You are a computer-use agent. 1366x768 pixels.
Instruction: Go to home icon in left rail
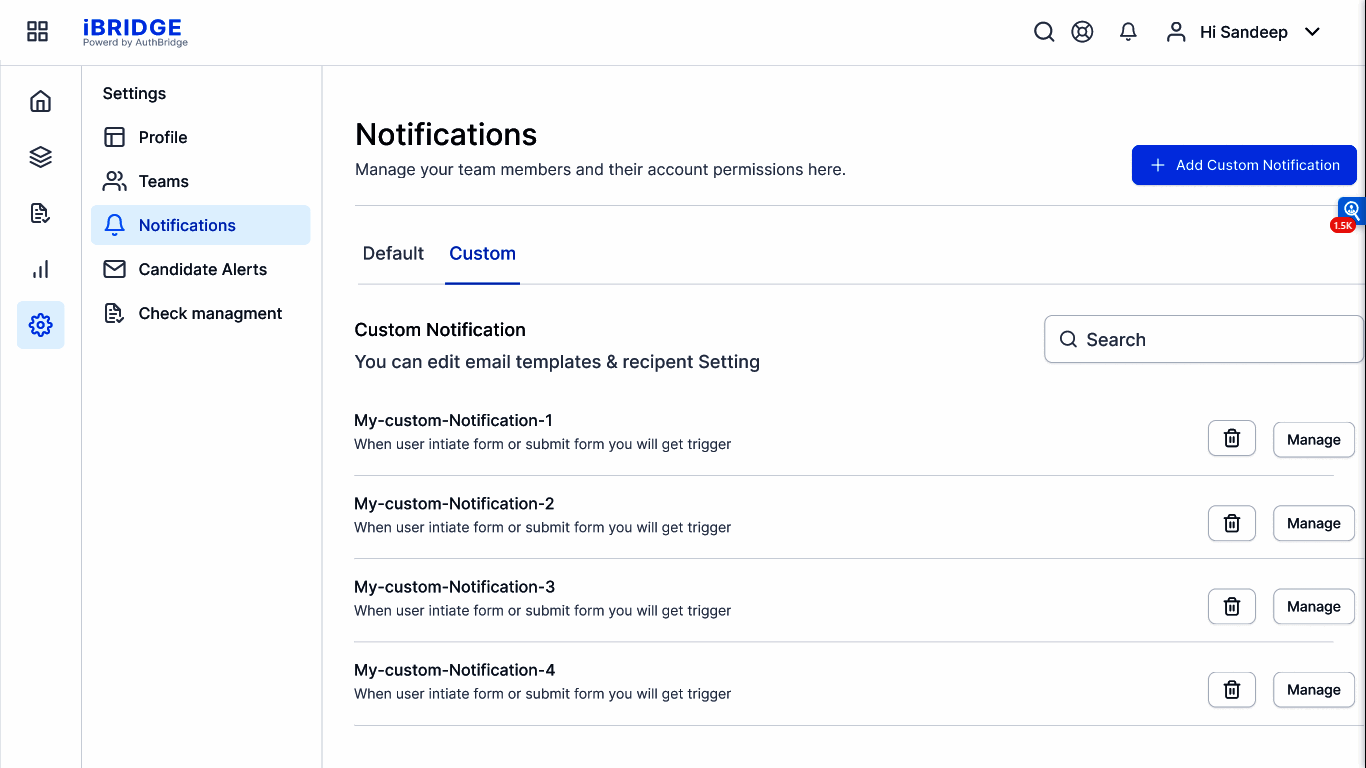(40, 101)
